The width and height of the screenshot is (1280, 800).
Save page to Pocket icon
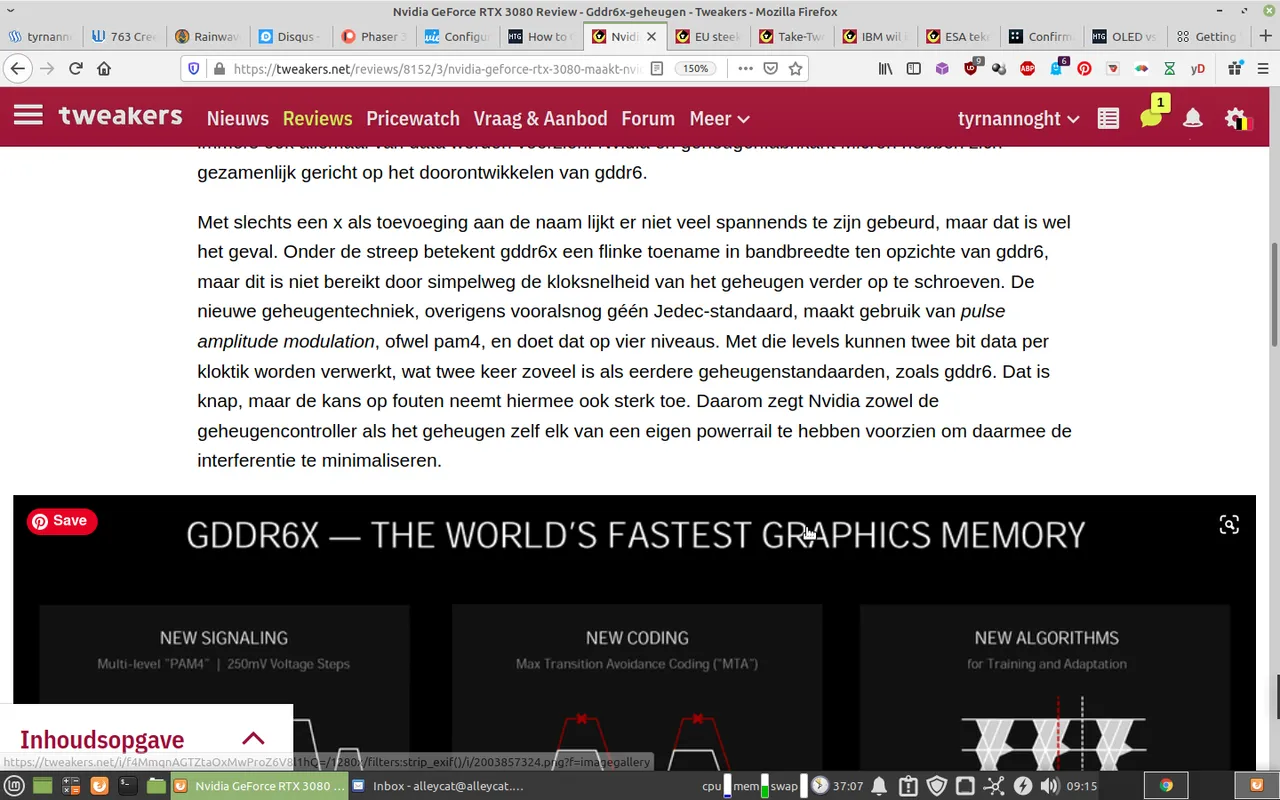pyautogui.click(x=771, y=69)
